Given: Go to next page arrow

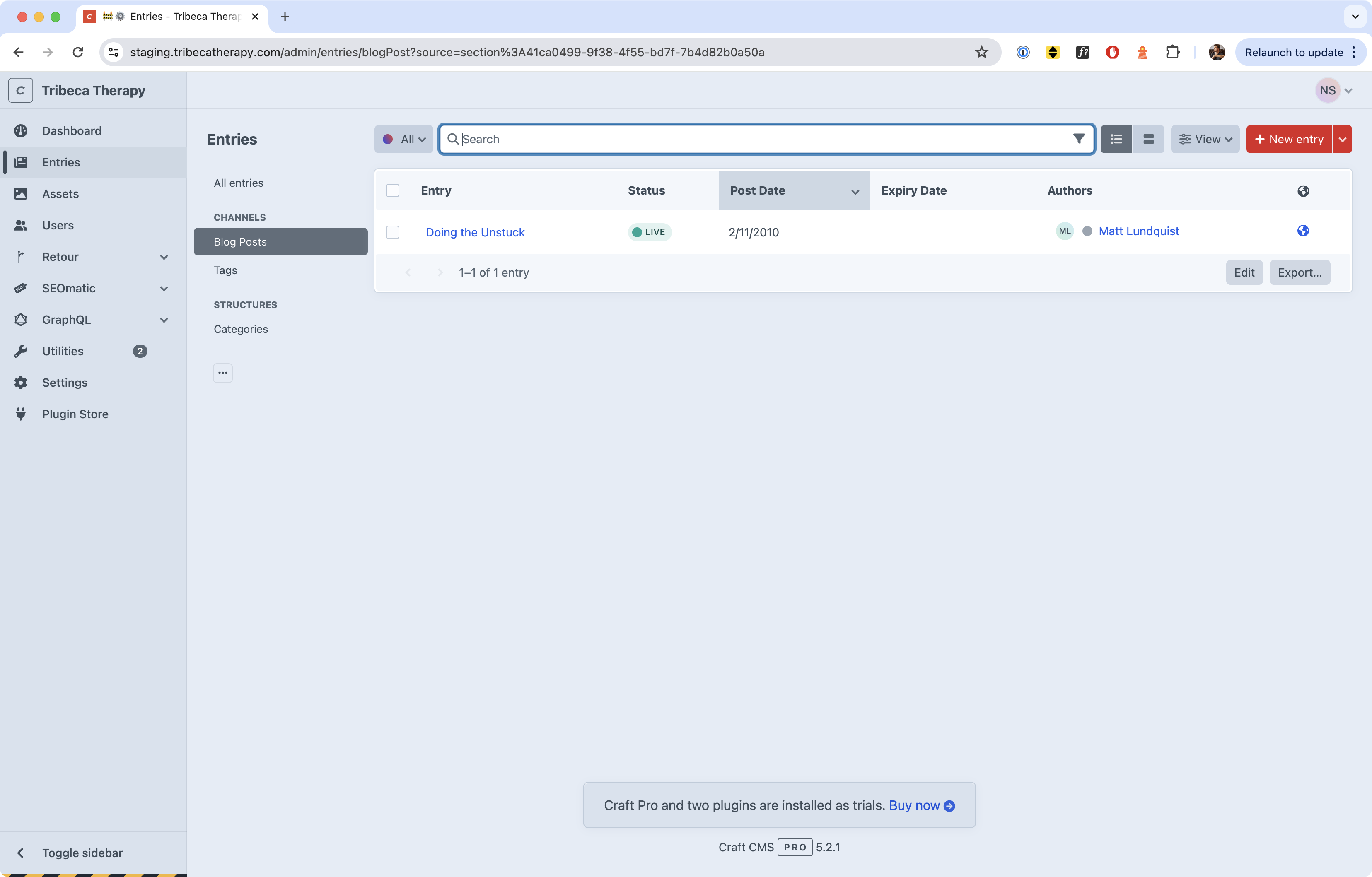Looking at the screenshot, I should pyautogui.click(x=440, y=272).
